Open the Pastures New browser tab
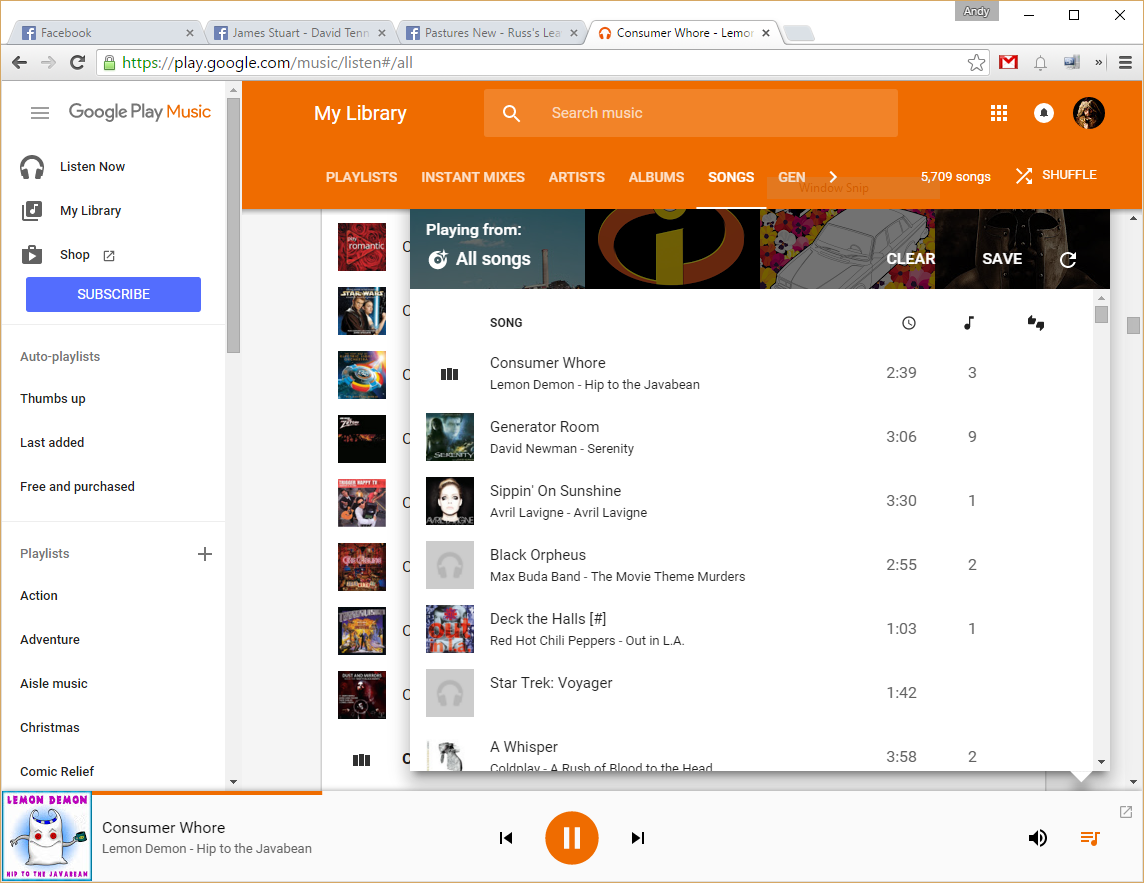1144x883 pixels. point(492,33)
